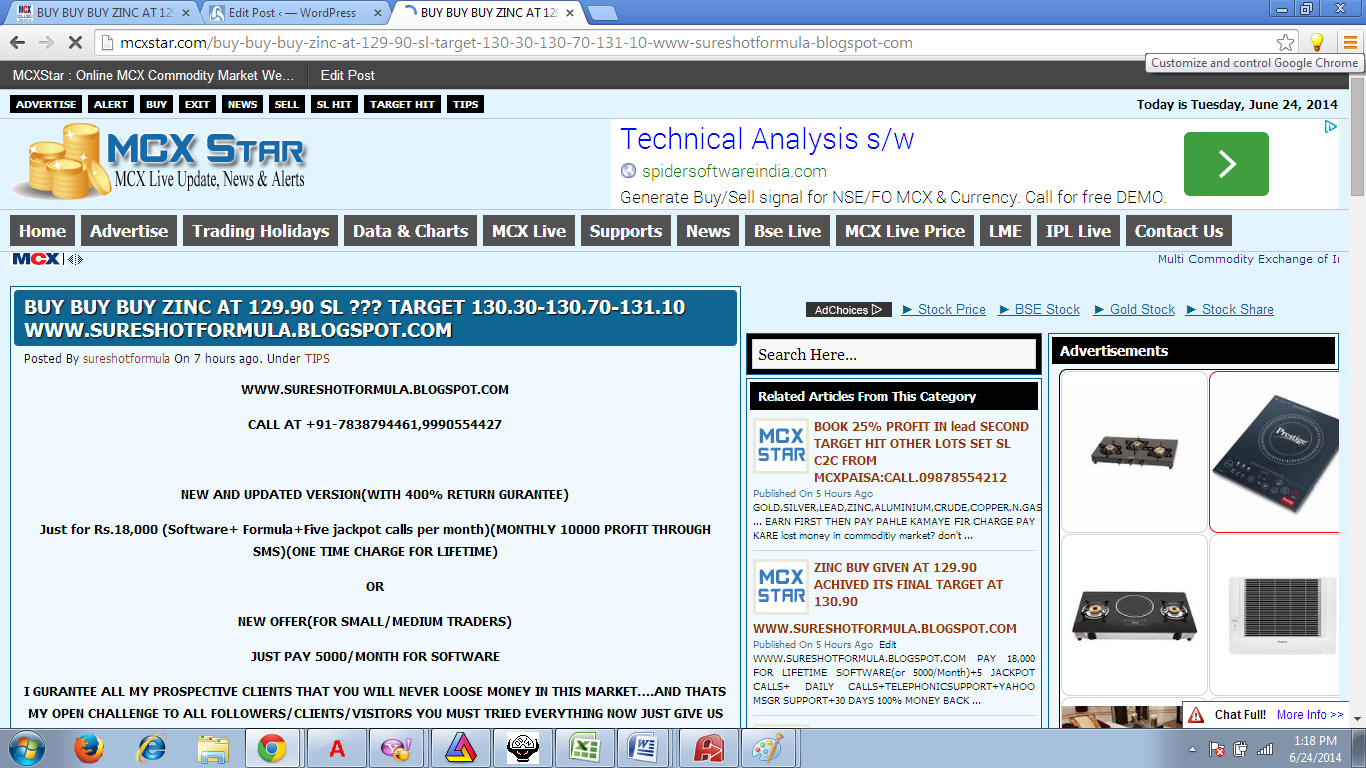1366x768 pixels.
Task: Click the network signal bars tray icon
Action: (1265, 749)
